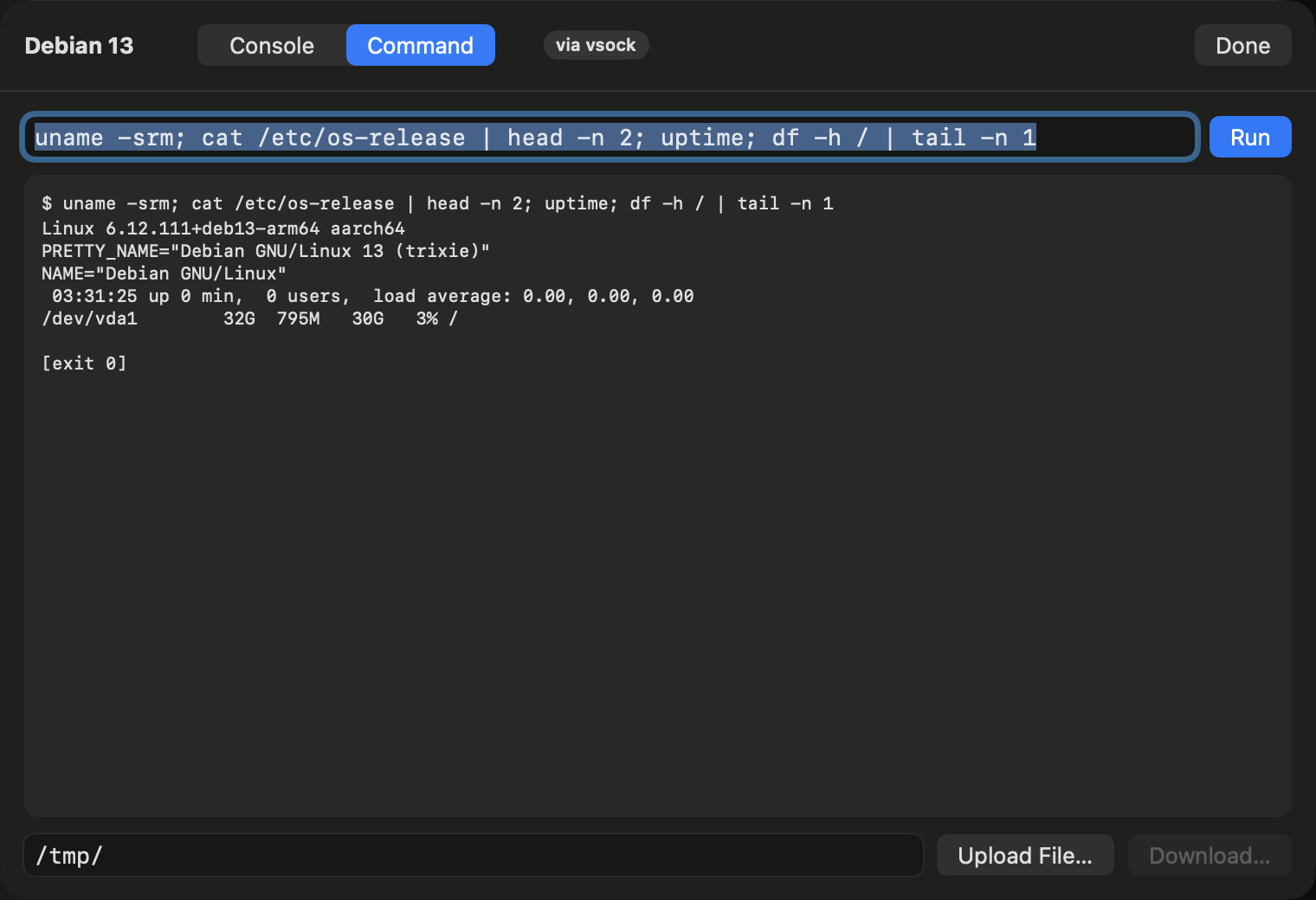Click the '[exit 0]' status line

pyautogui.click(x=84, y=363)
